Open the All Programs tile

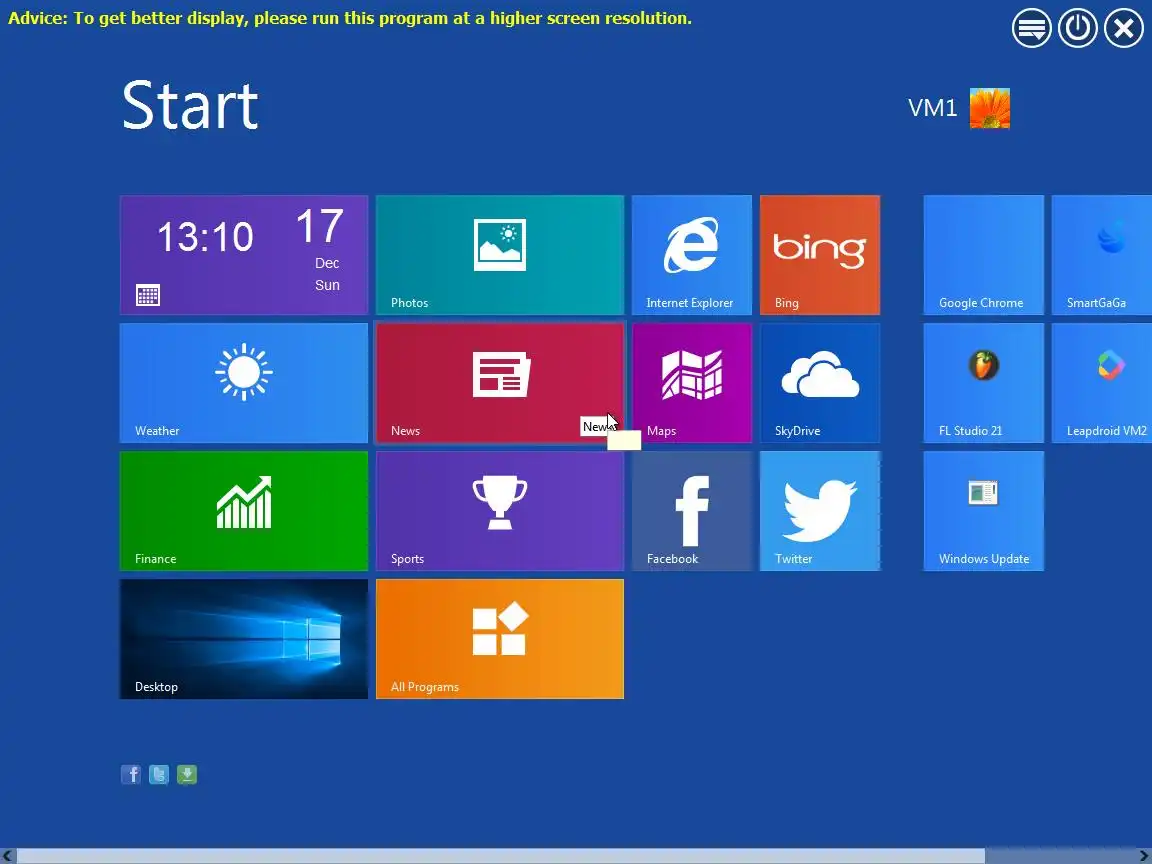coord(500,639)
